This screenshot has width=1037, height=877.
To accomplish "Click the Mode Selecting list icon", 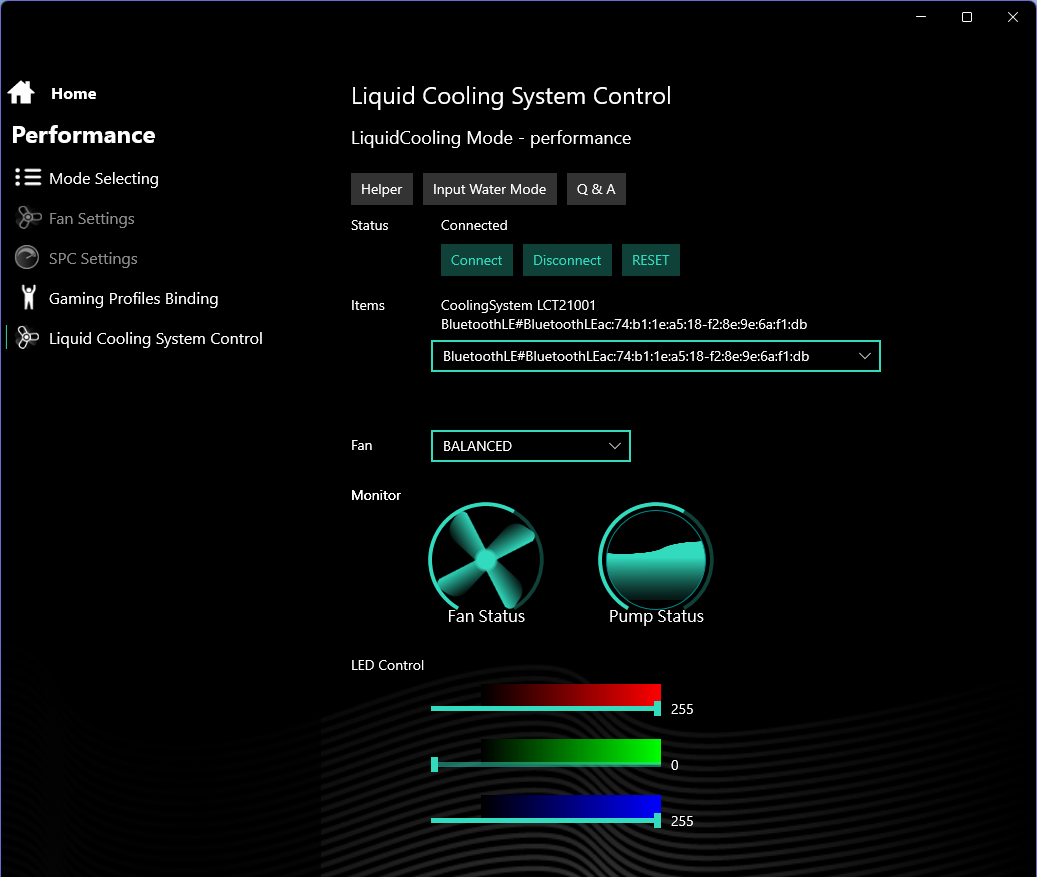I will tap(28, 177).
